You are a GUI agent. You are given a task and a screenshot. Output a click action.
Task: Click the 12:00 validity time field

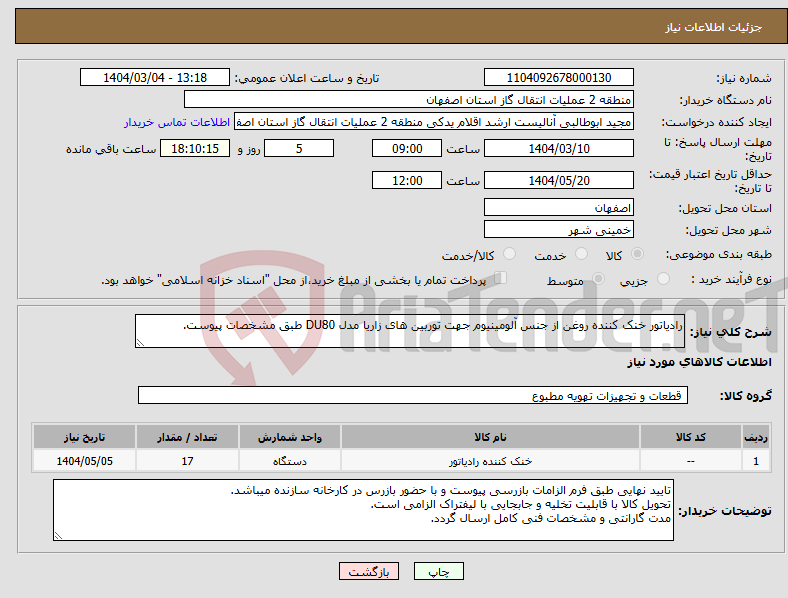click(407, 180)
